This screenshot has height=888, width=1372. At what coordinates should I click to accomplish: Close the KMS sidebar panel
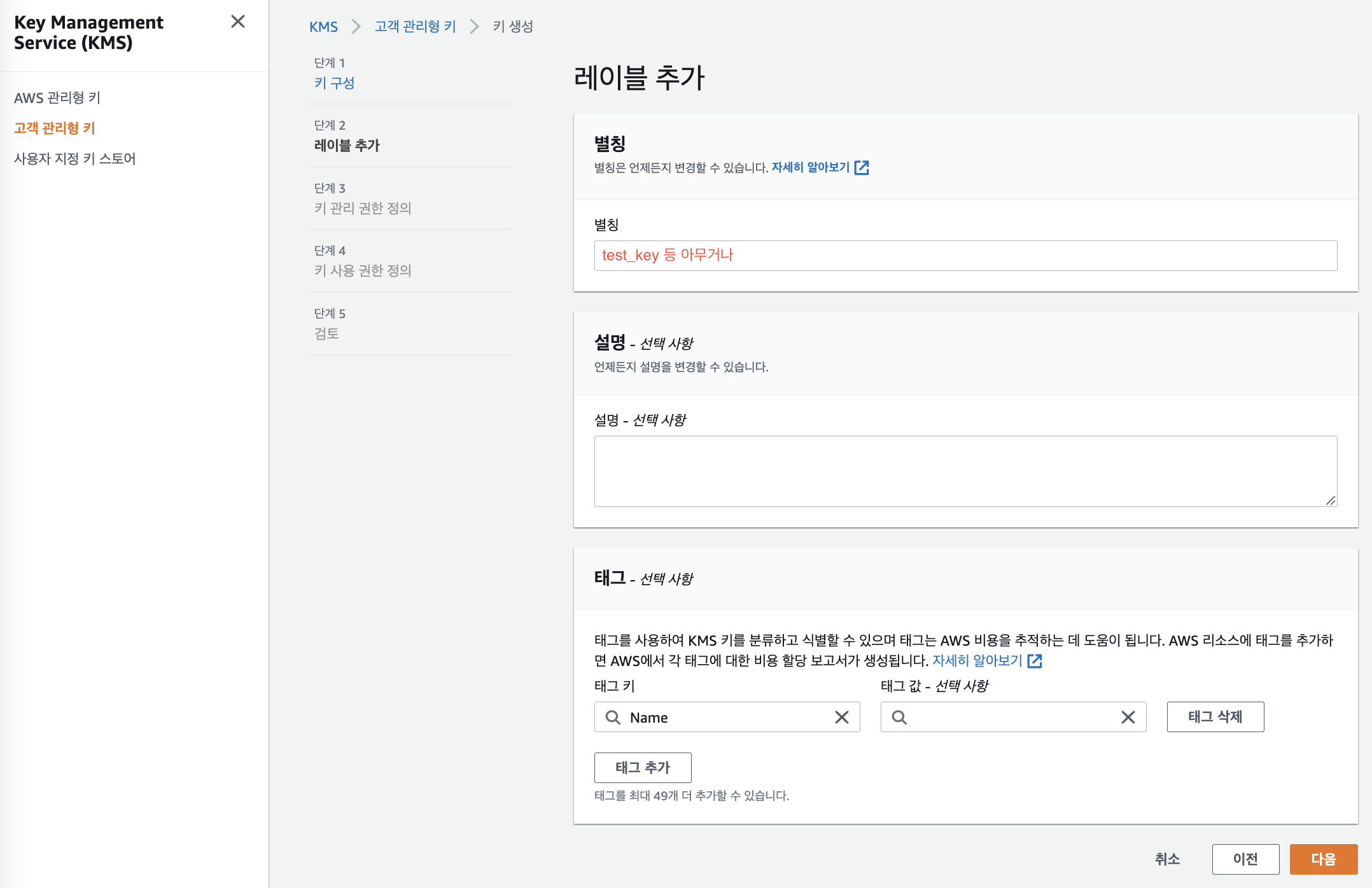pyautogui.click(x=238, y=22)
